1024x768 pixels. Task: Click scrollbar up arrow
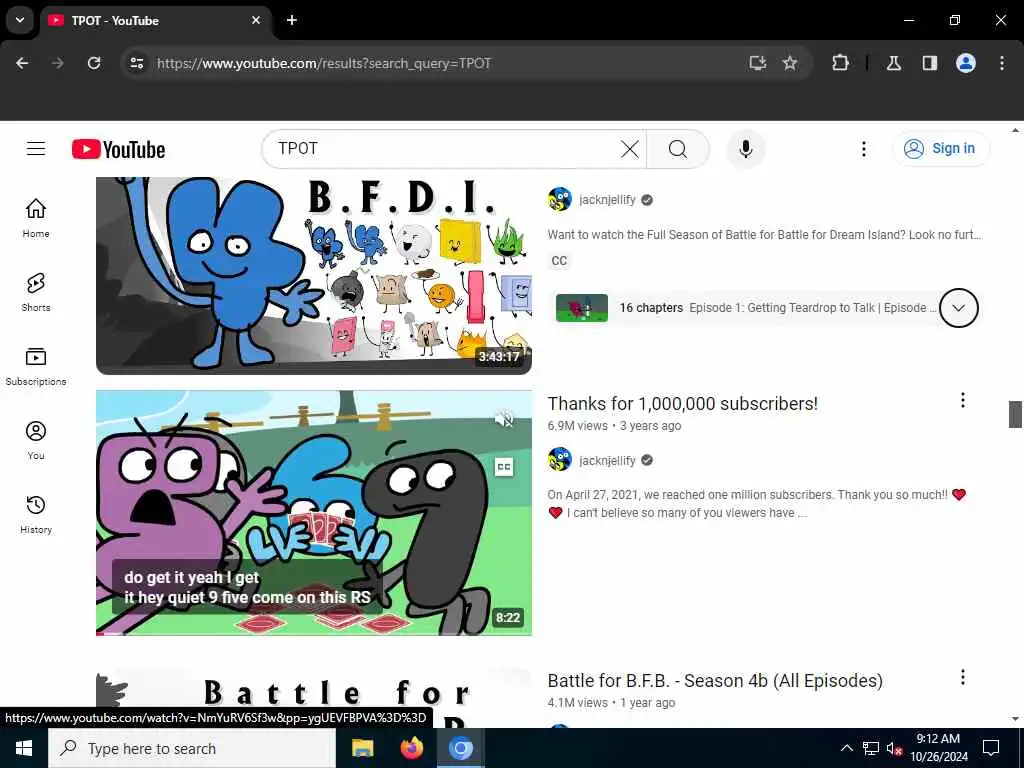click(1015, 131)
